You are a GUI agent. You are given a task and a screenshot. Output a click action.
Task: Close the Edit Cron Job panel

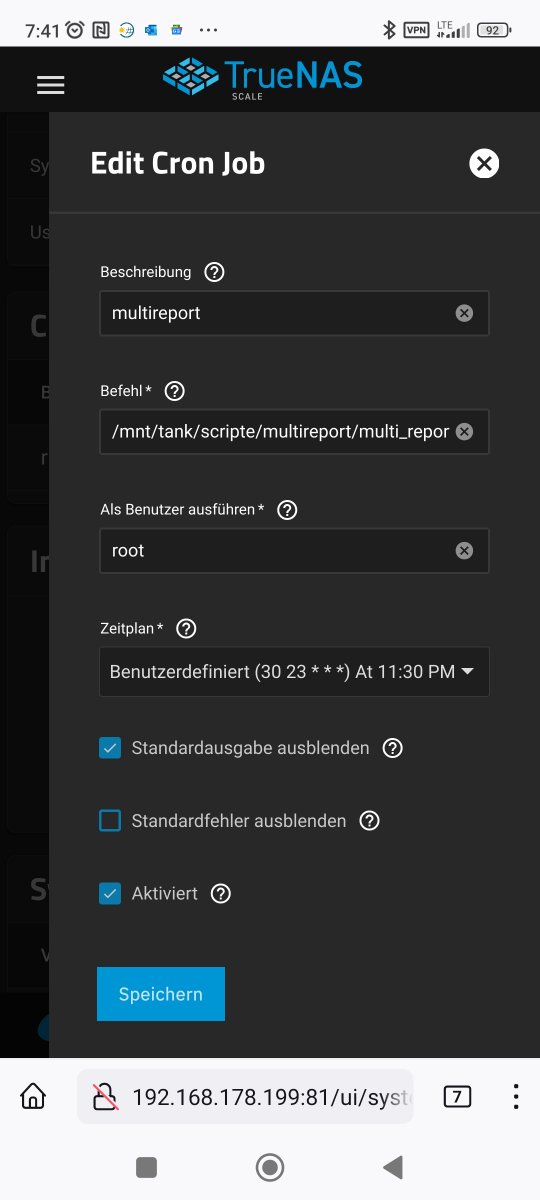point(484,163)
